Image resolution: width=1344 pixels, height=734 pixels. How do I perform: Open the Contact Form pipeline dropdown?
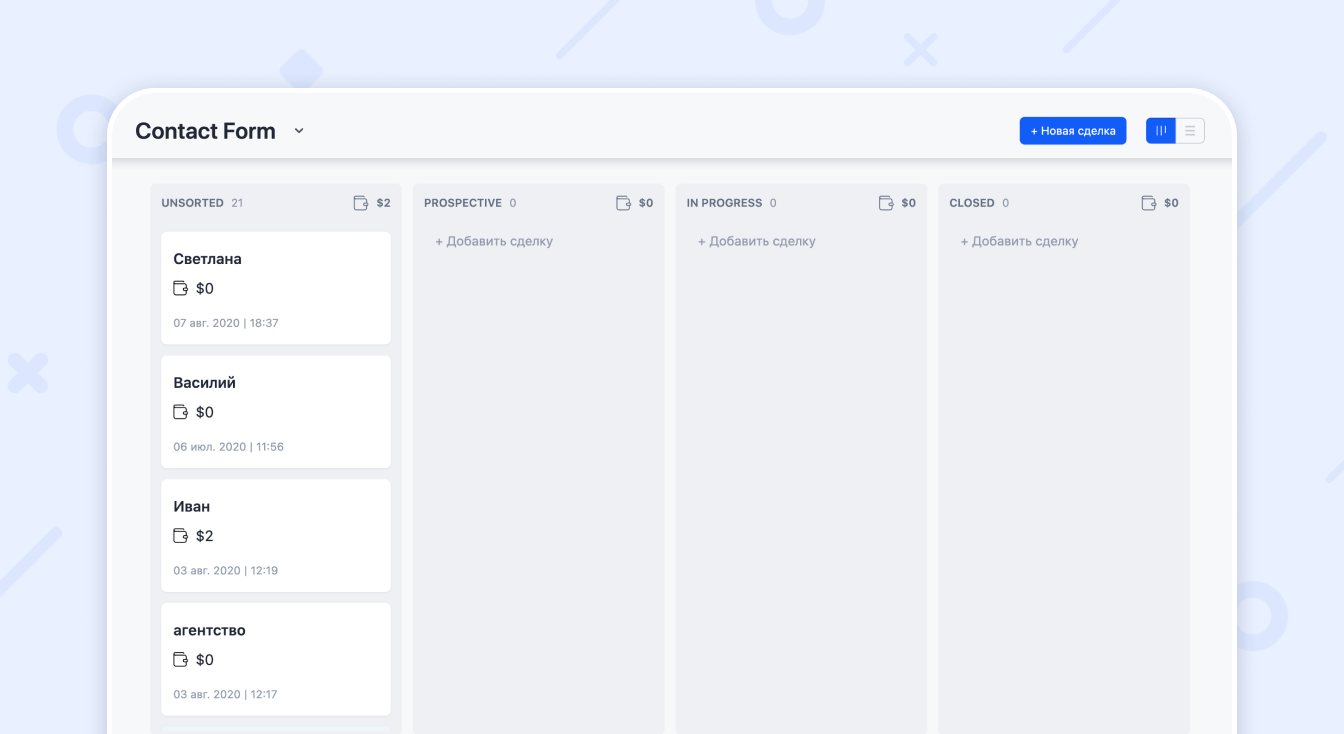(x=298, y=130)
